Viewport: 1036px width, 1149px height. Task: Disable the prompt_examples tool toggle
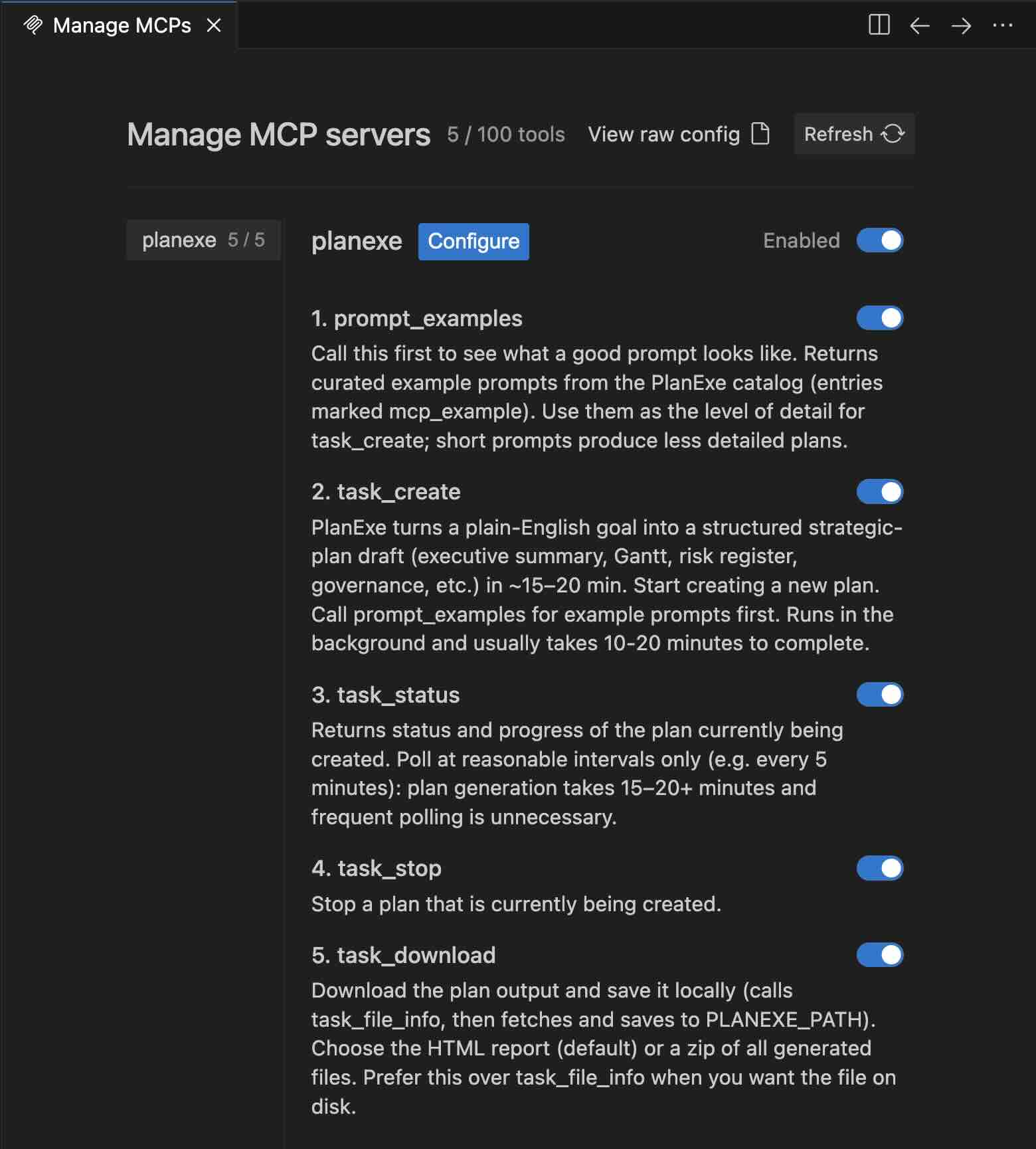[880, 318]
